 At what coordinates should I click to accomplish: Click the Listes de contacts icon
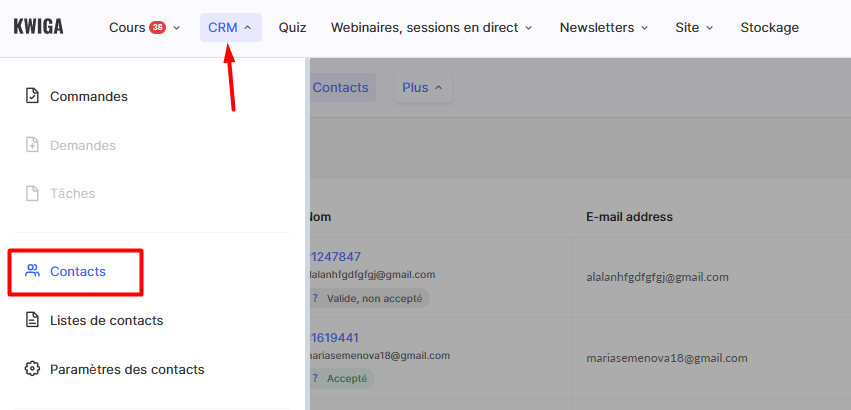click(x=32, y=320)
